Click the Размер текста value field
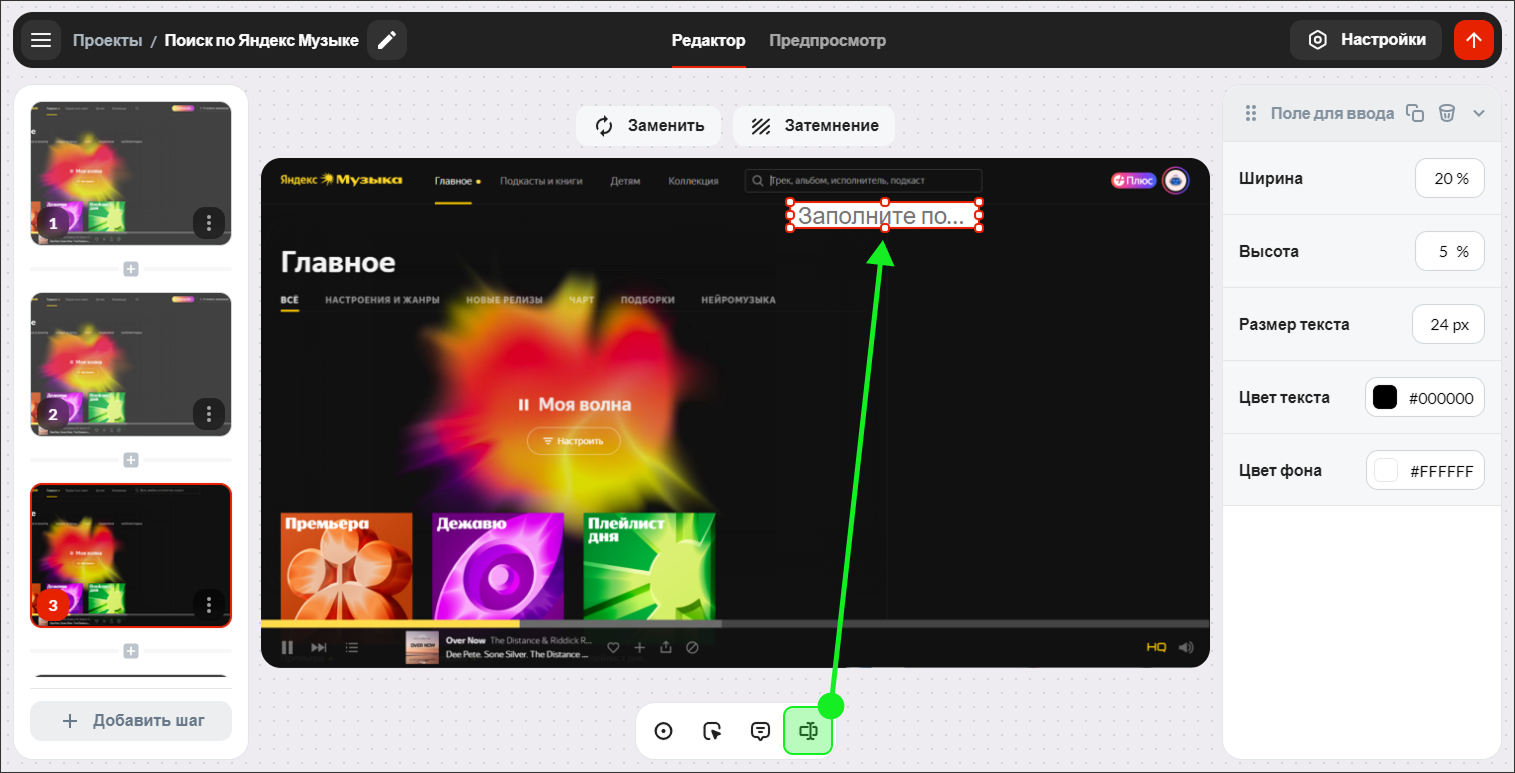Image resolution: width=1515 pixels, height=773 pixels. click(1448, 325)
